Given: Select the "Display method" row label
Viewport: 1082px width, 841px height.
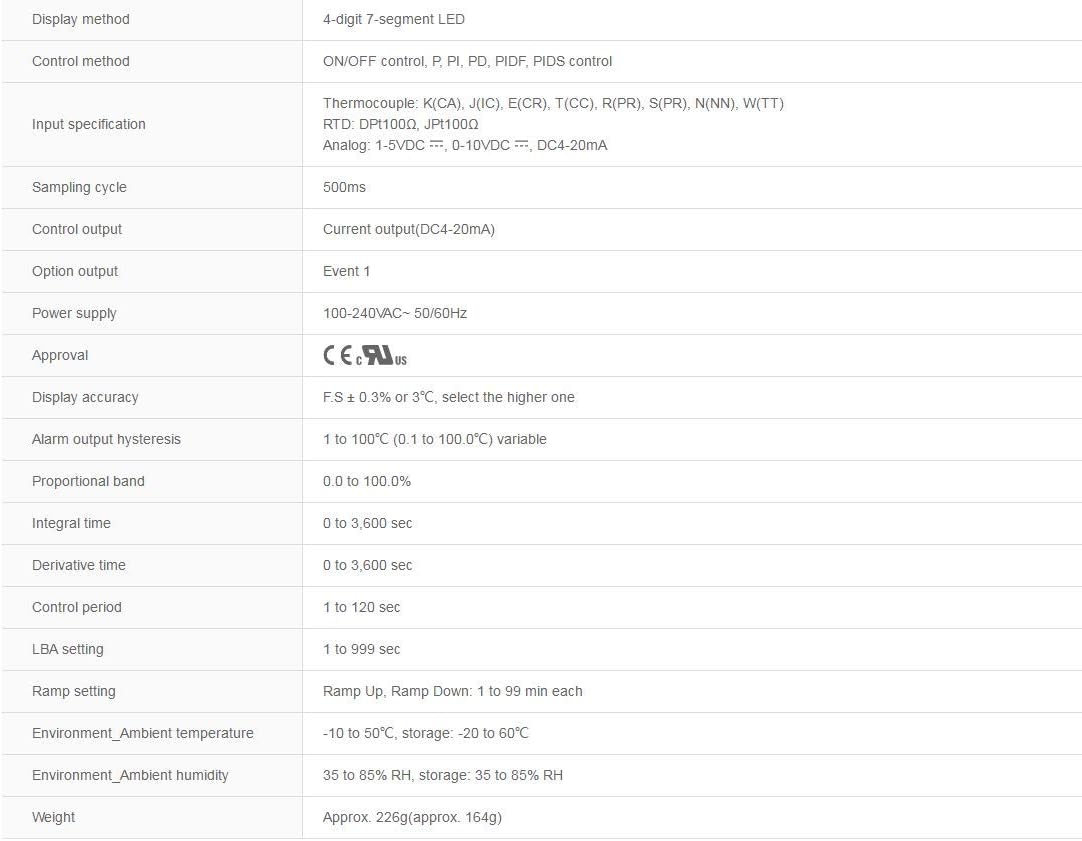Looking at the screenshot, I should point(81,19).
